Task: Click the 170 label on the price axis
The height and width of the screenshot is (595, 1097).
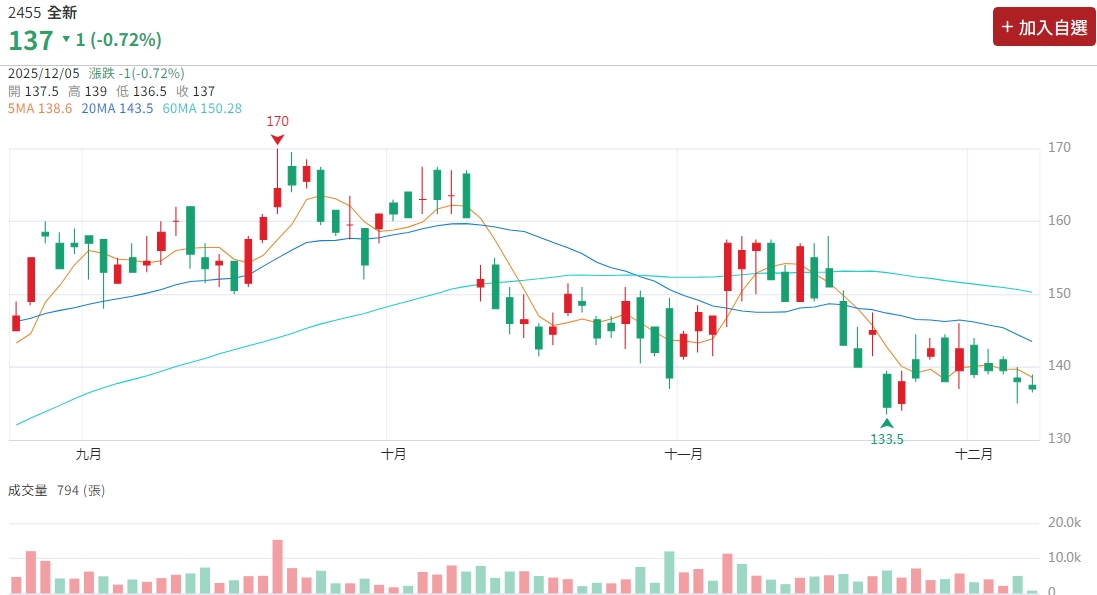Action: tap(1059, 148)
